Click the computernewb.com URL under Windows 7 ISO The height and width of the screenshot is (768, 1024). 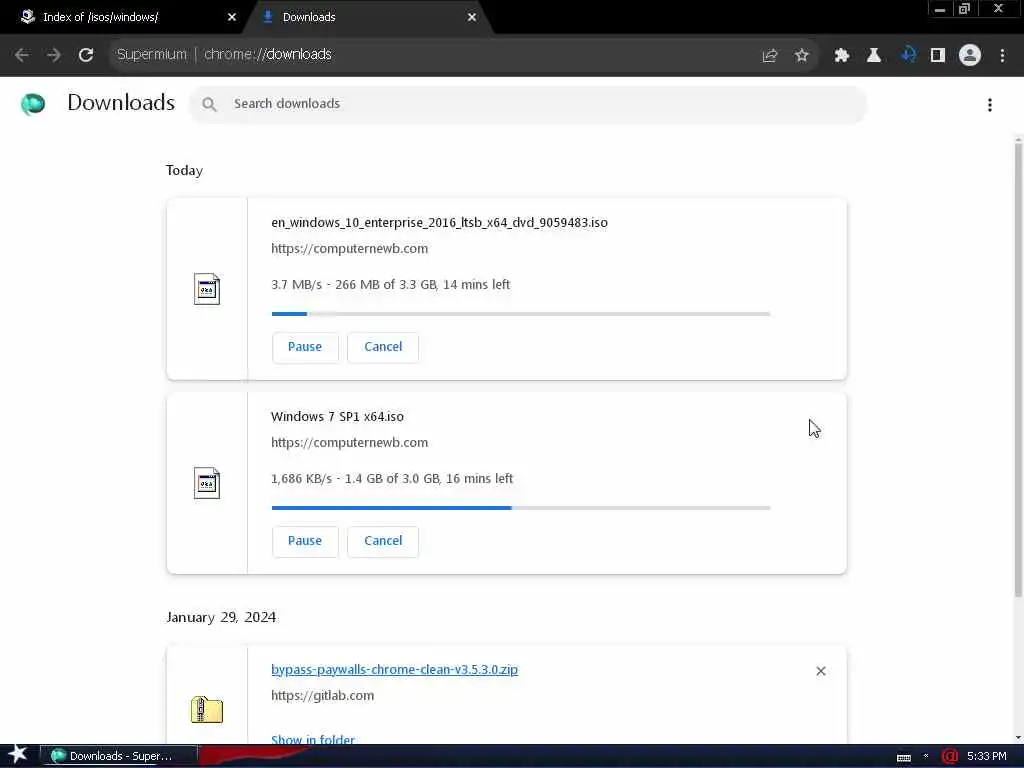click(x=349, y=443)
